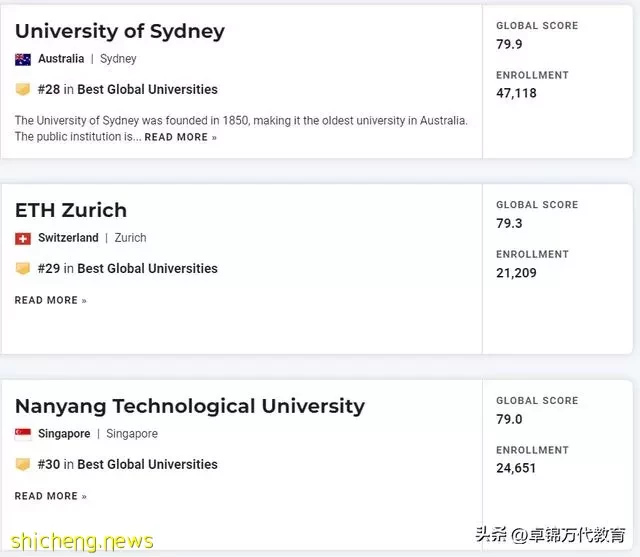Select Nanyang global score 79.0
The image size is (640, 557).
pos(509,419)
